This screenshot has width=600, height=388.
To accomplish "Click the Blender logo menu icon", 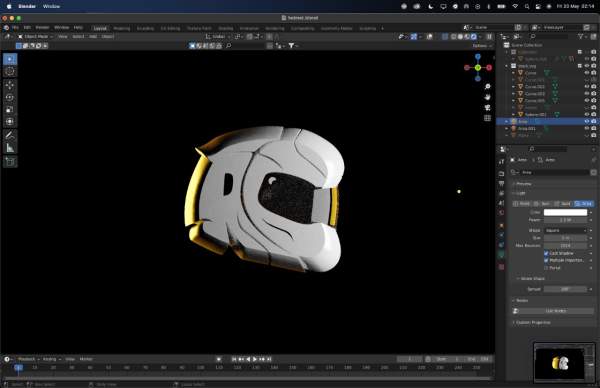I will tap(6, 28).
